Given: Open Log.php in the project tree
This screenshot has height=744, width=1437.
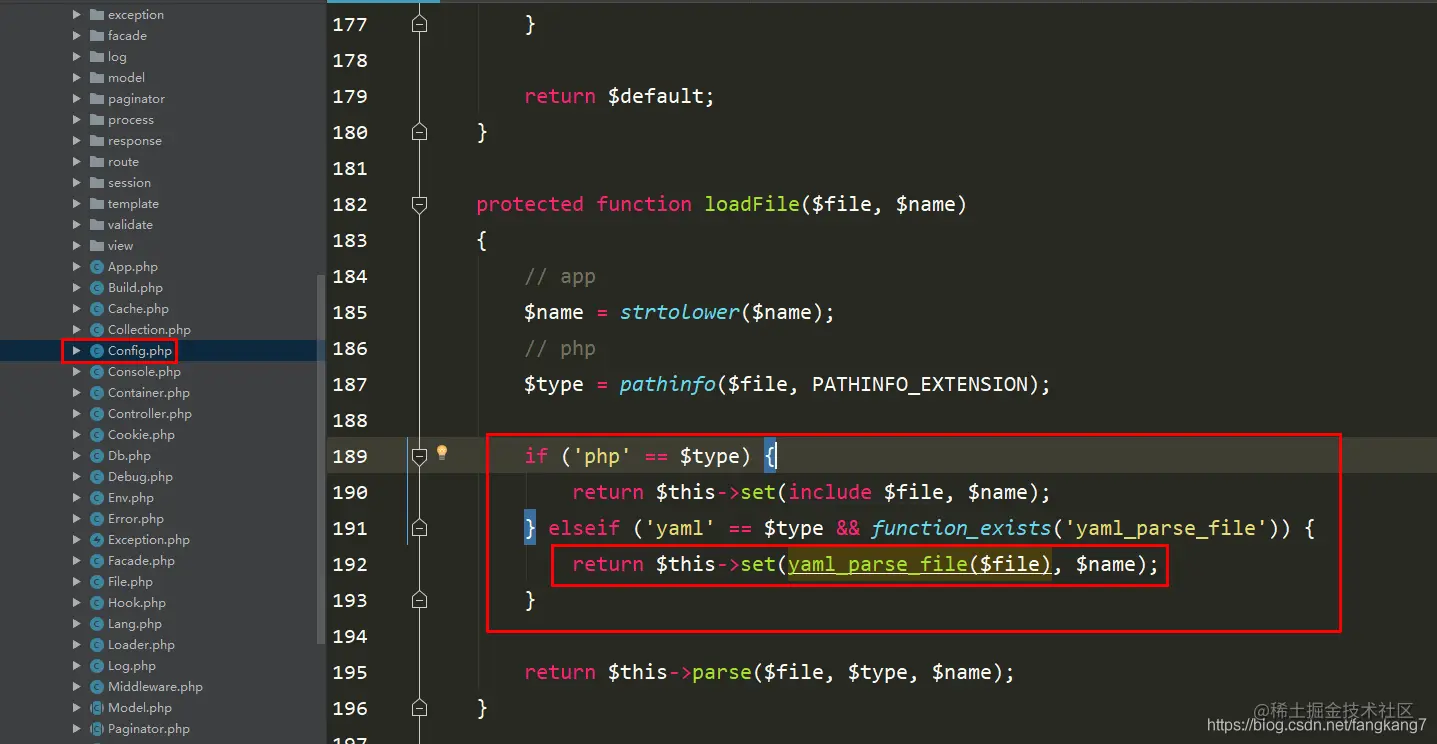Looking at the screenshot, I should [x=132, y=666].
